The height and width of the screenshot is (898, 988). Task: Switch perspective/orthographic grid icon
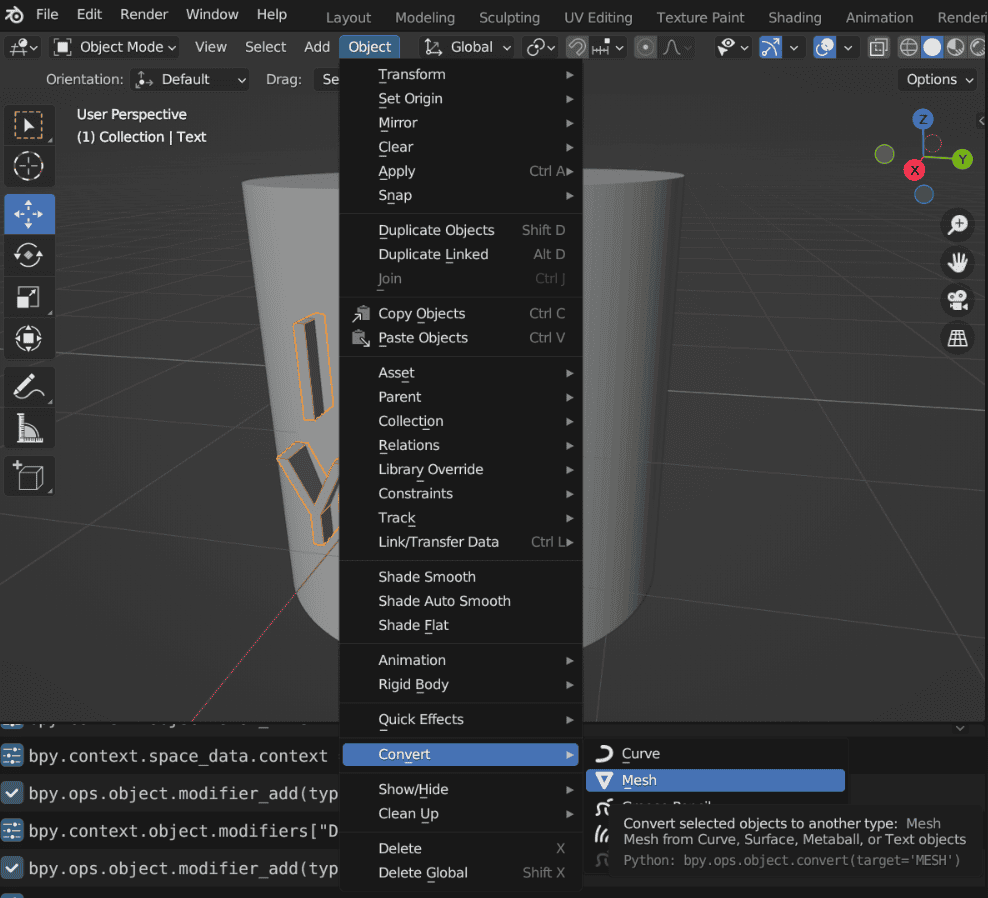click(x=957, y=338)
